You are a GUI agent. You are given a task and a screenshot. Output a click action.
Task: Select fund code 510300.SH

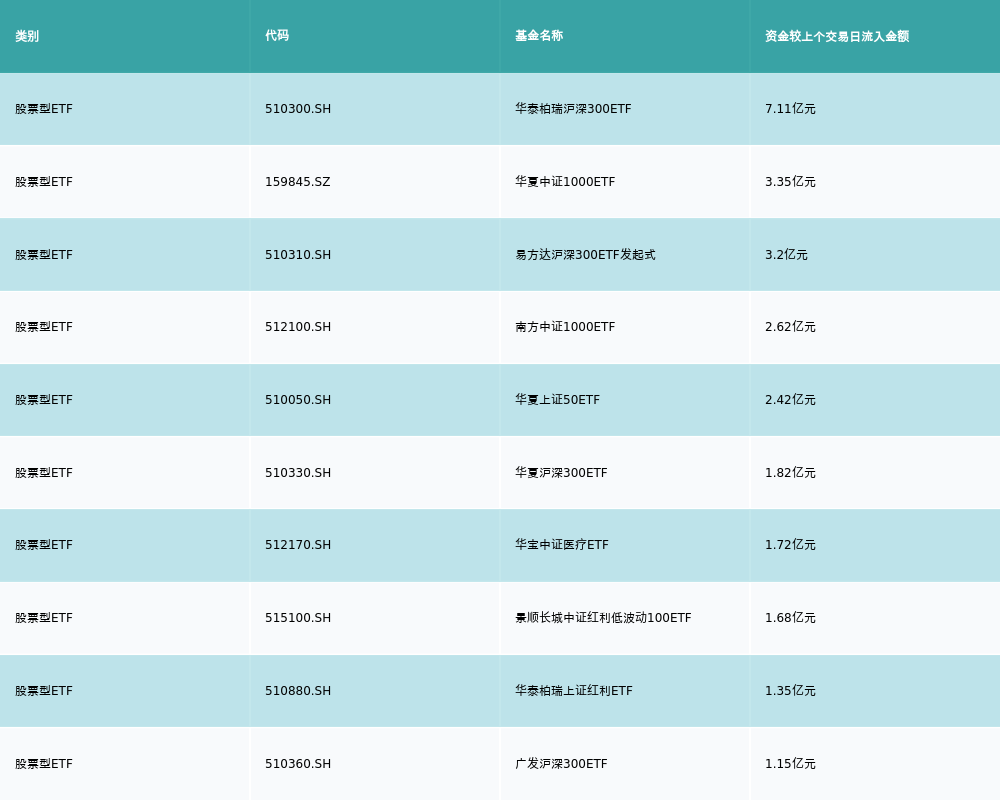(x=298, y=109)
